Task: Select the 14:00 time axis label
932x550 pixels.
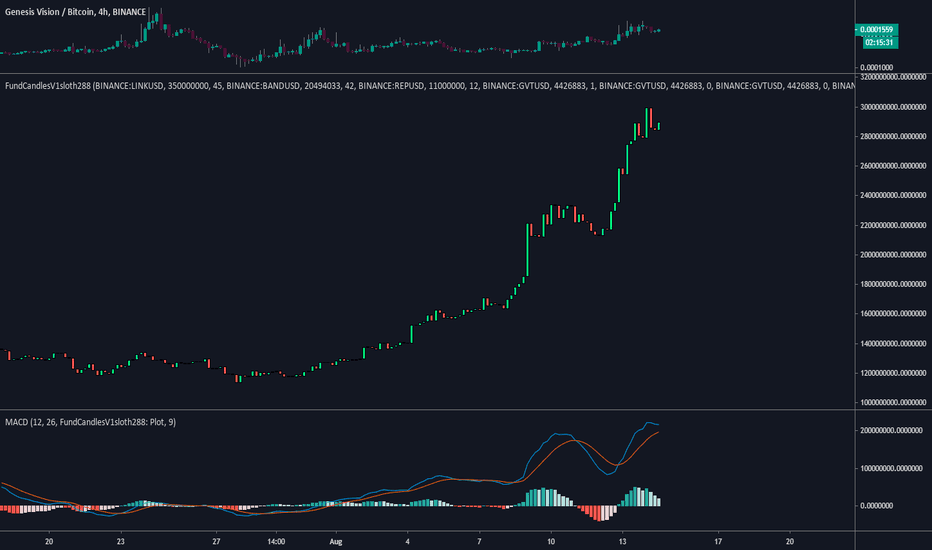Action: pos(276,542)
